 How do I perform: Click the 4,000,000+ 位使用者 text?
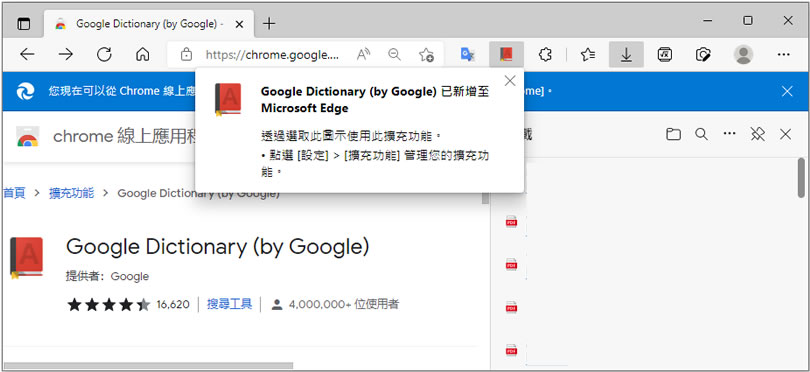[344, 304]
